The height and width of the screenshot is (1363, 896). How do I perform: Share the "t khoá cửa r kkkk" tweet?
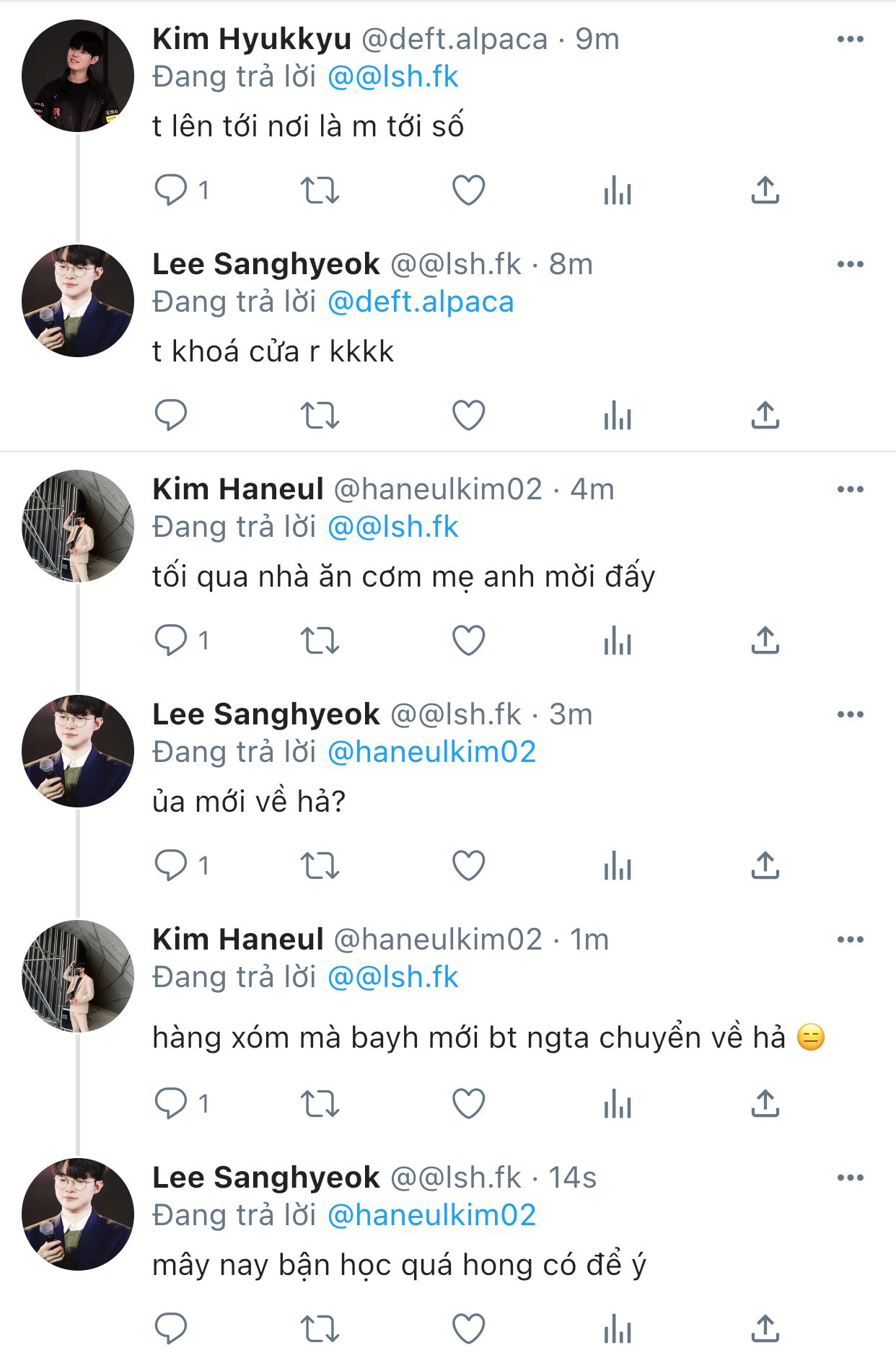[x=765, y=416]
